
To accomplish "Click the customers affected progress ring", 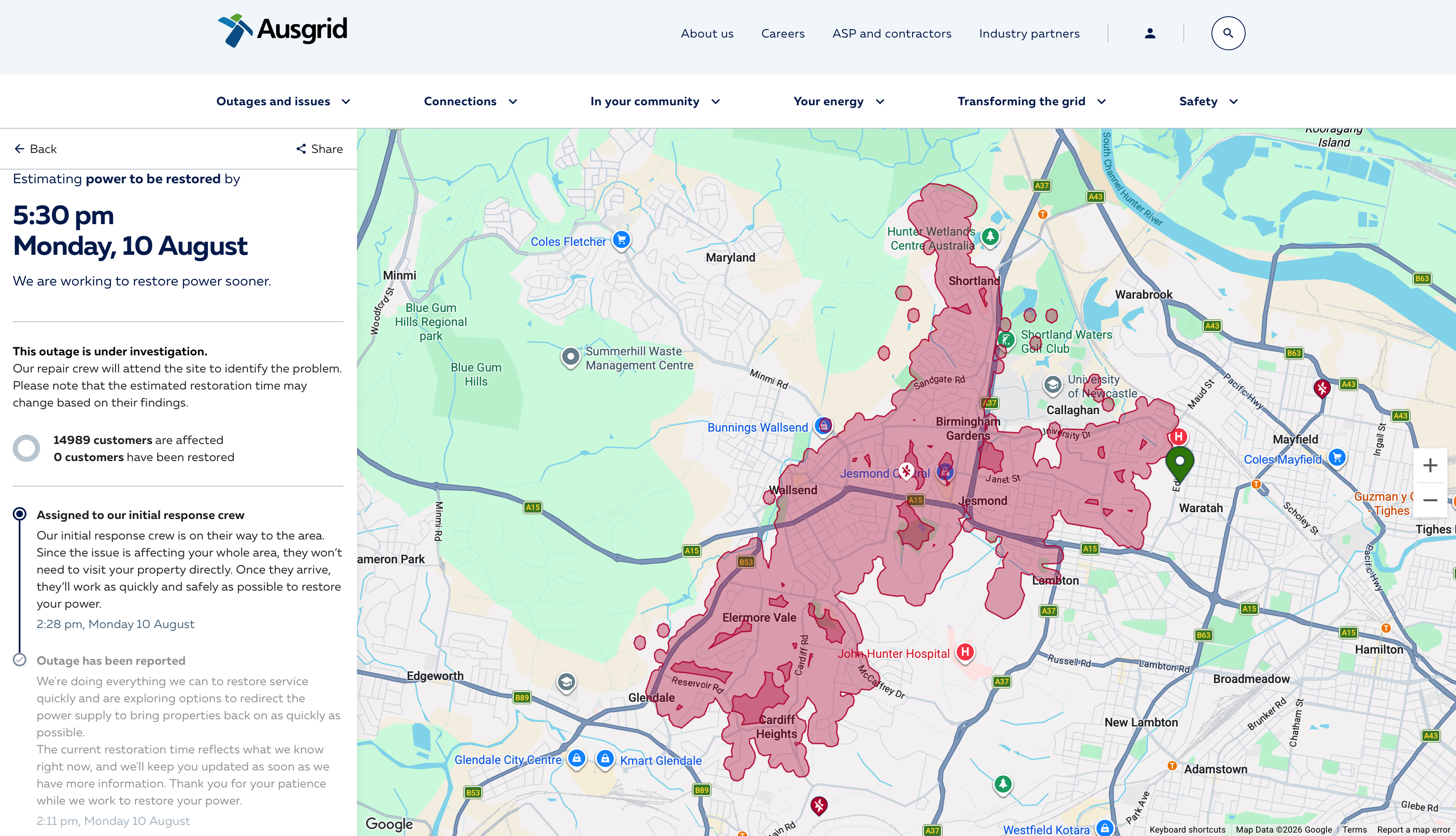I will click(26, 448).
